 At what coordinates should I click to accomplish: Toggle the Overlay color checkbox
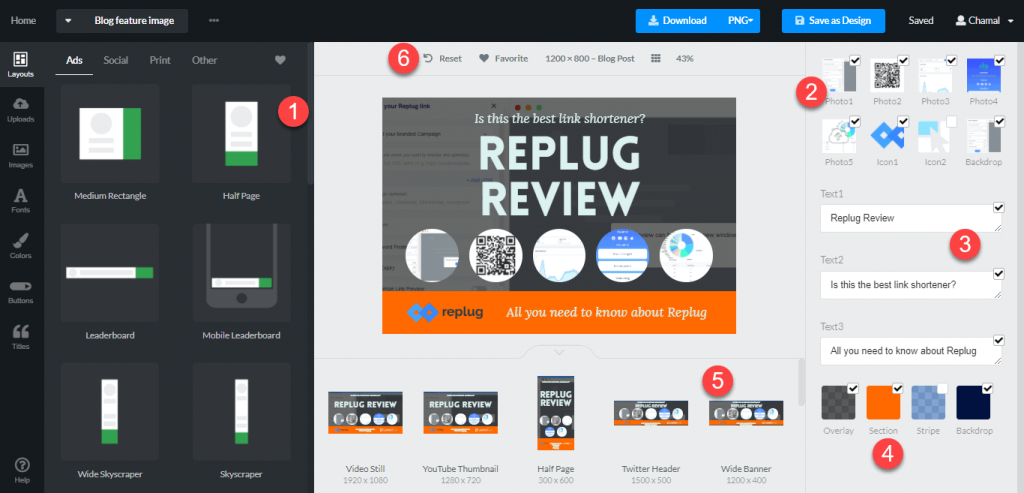click(x=852, y=389)
